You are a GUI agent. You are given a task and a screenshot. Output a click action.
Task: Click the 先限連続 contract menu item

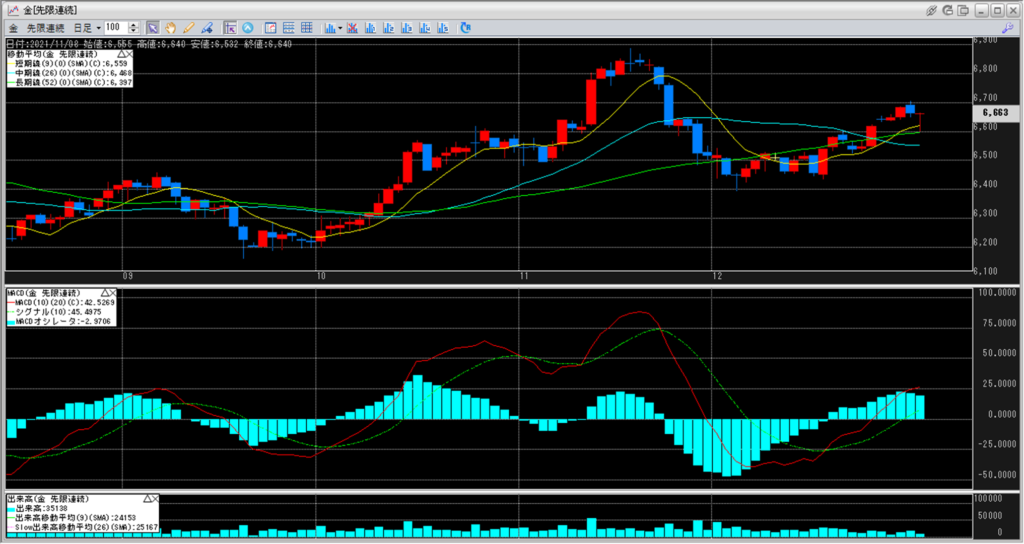[46, 27]
